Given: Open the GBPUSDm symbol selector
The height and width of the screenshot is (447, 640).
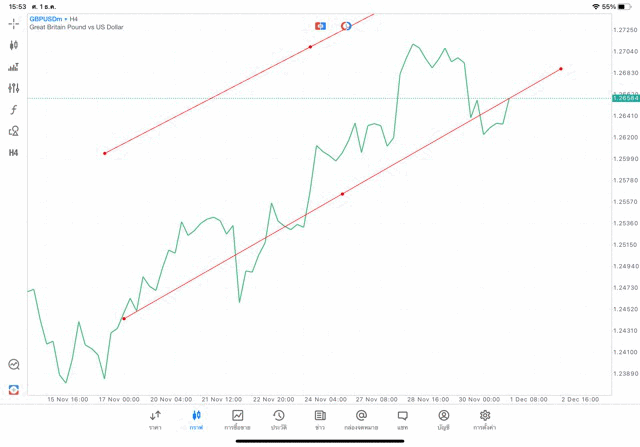Looking at the screenshot, I should coord(46,19).
